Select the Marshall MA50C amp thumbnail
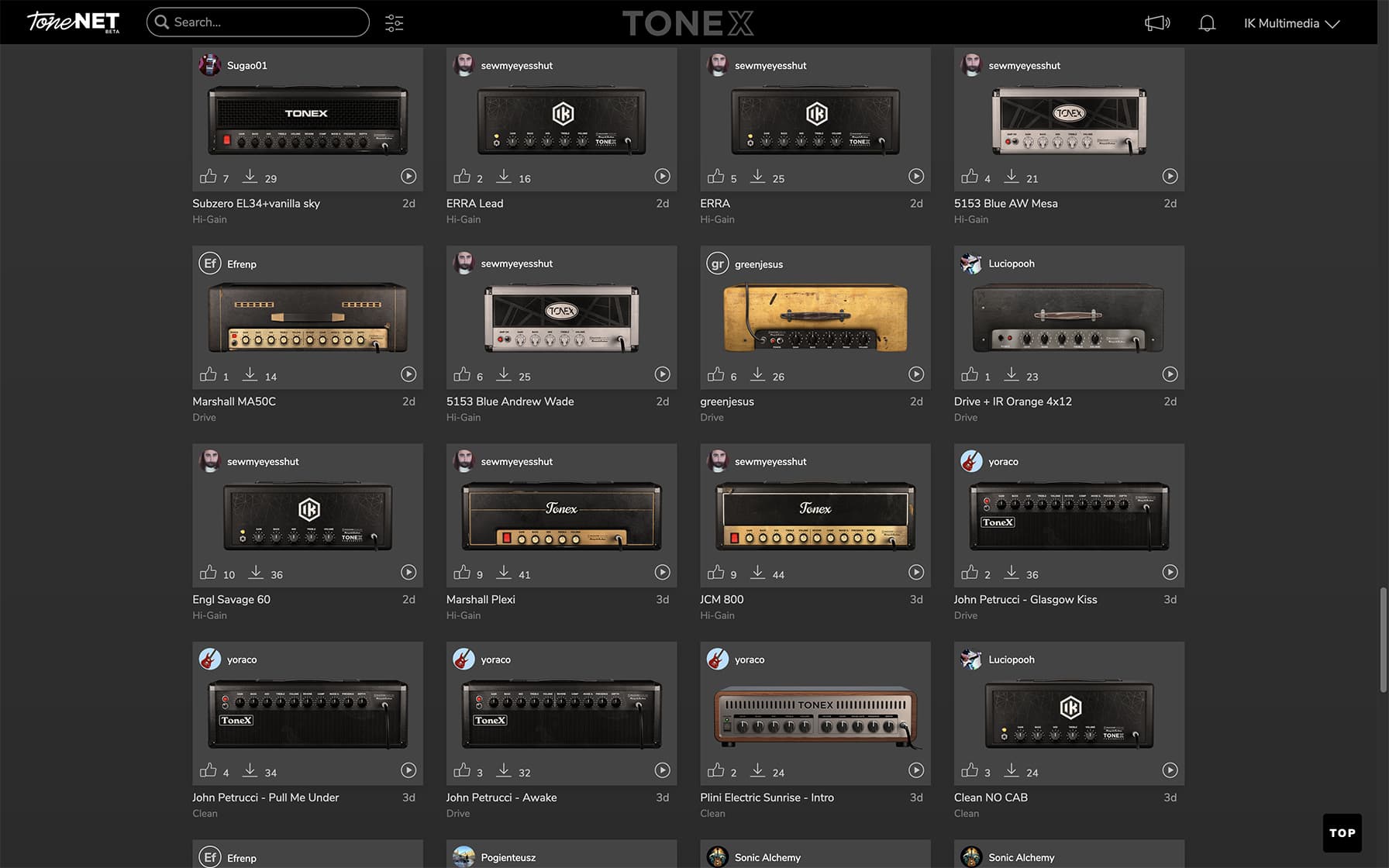The width and height of the screenshot is (1389, 868). pyautogui.click(x=308, y=318)
